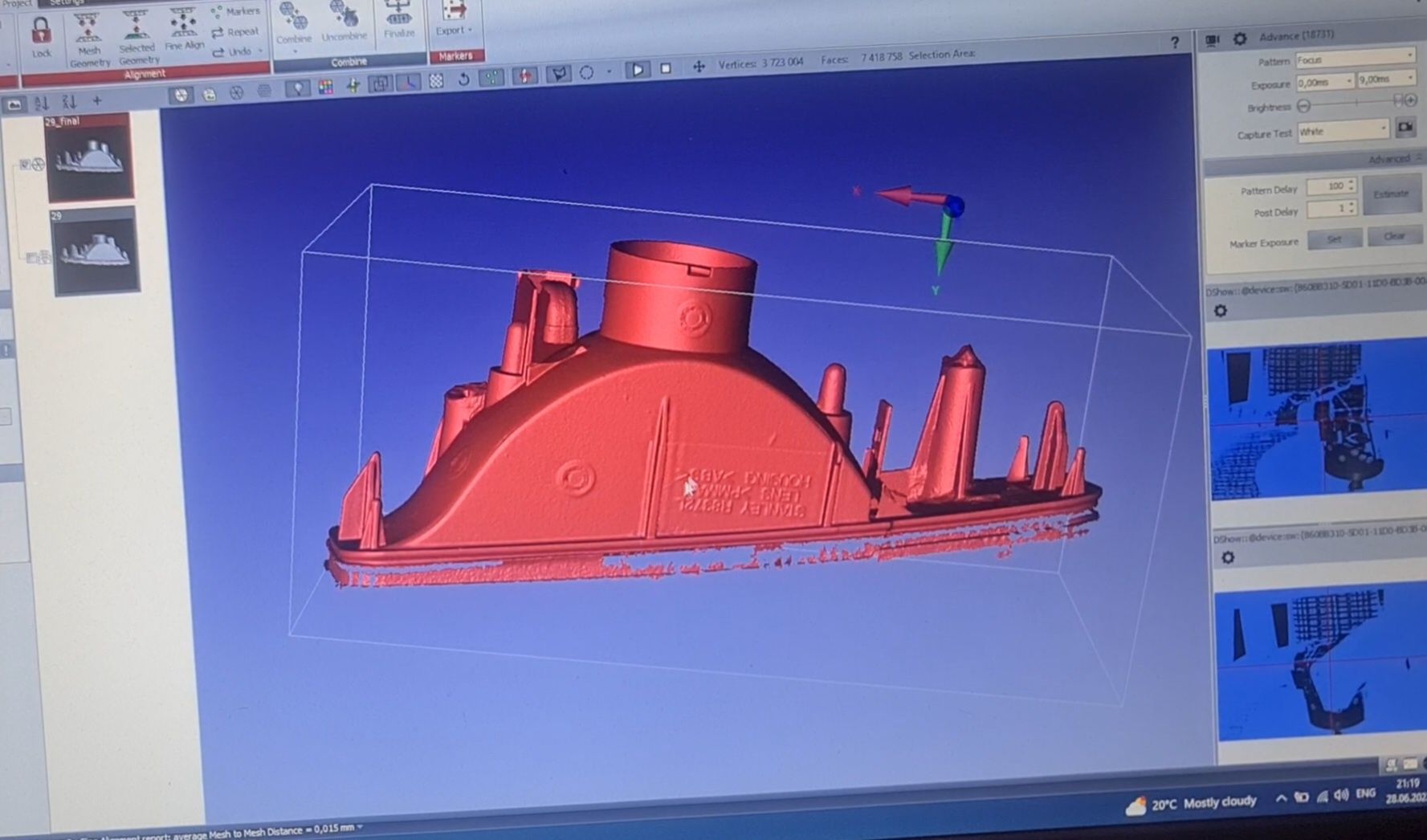Adjust the Brightness slider handle
The image size is (1427, 840).
point(1397,100)
